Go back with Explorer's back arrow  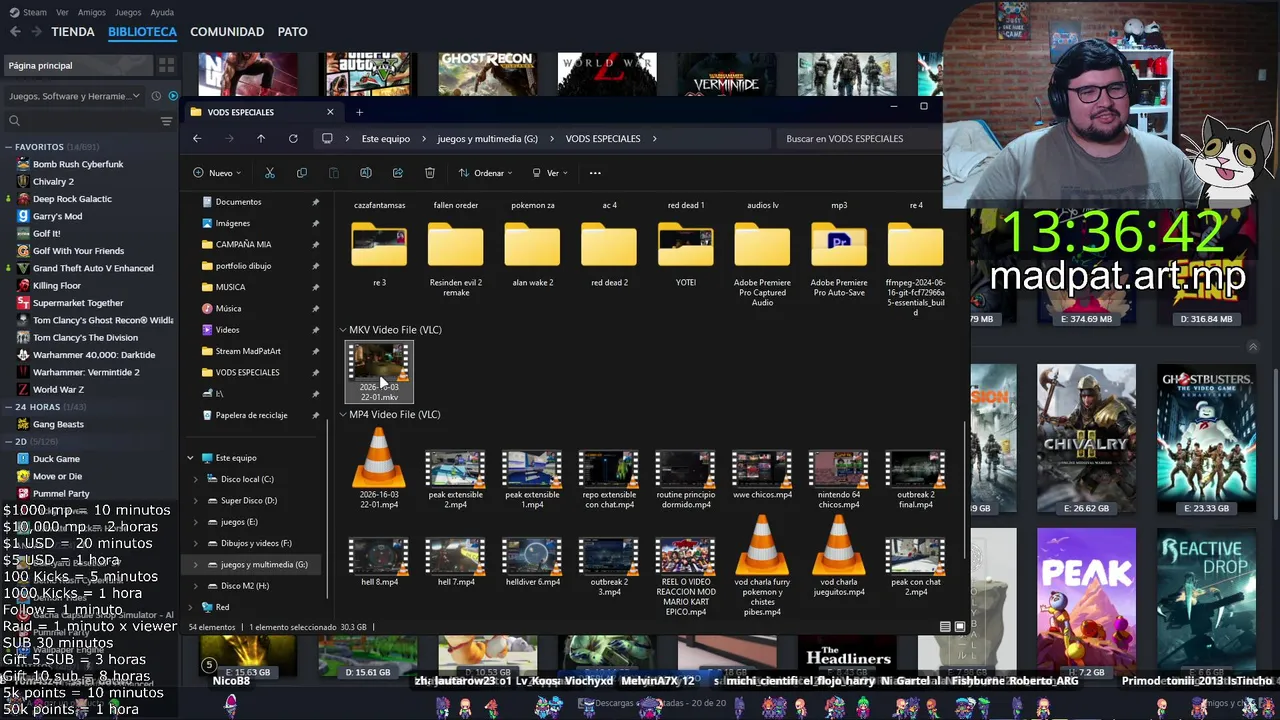tap(197, 138)
